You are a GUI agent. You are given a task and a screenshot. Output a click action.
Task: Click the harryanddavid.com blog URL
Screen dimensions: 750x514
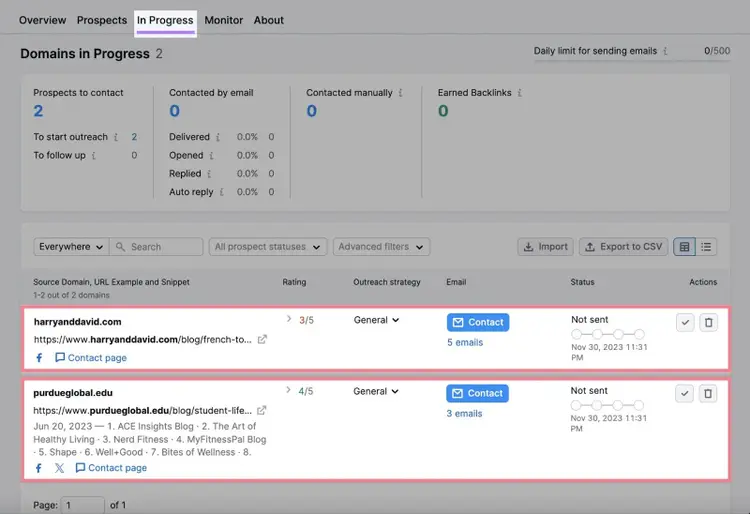coord(143,339)
